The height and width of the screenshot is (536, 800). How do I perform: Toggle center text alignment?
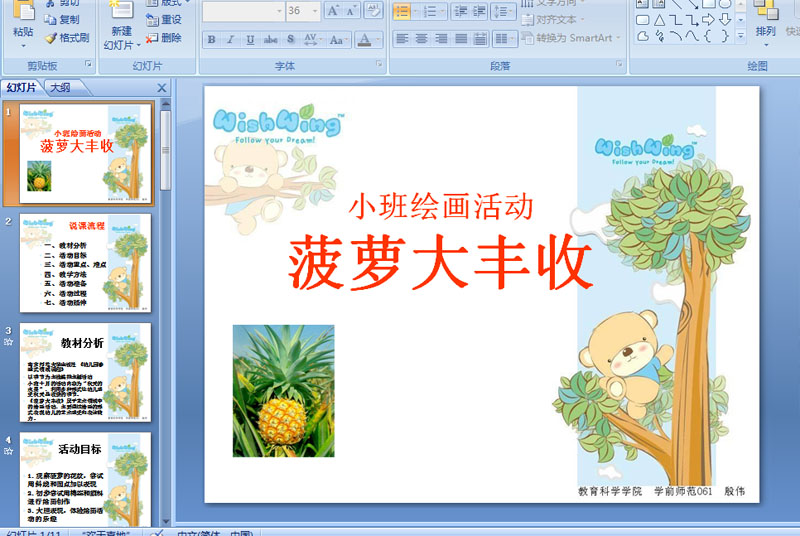coord(421,39)
